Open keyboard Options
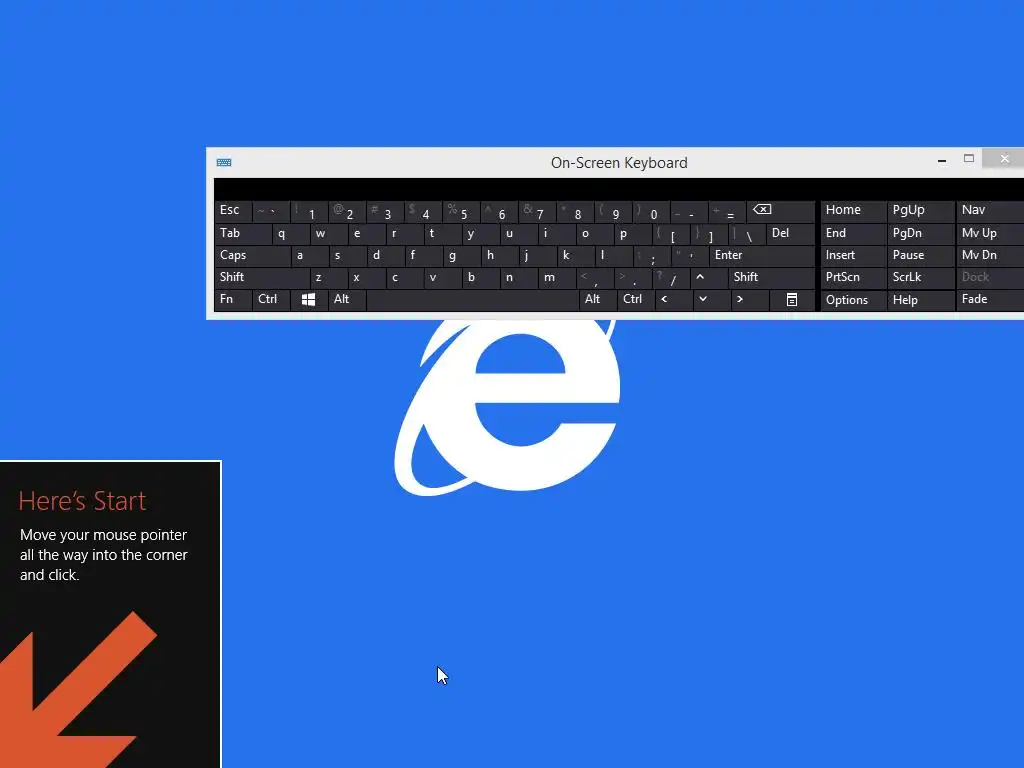This screenshot has width=1024, height=768. pyautogui.click(x=853, y=300)
